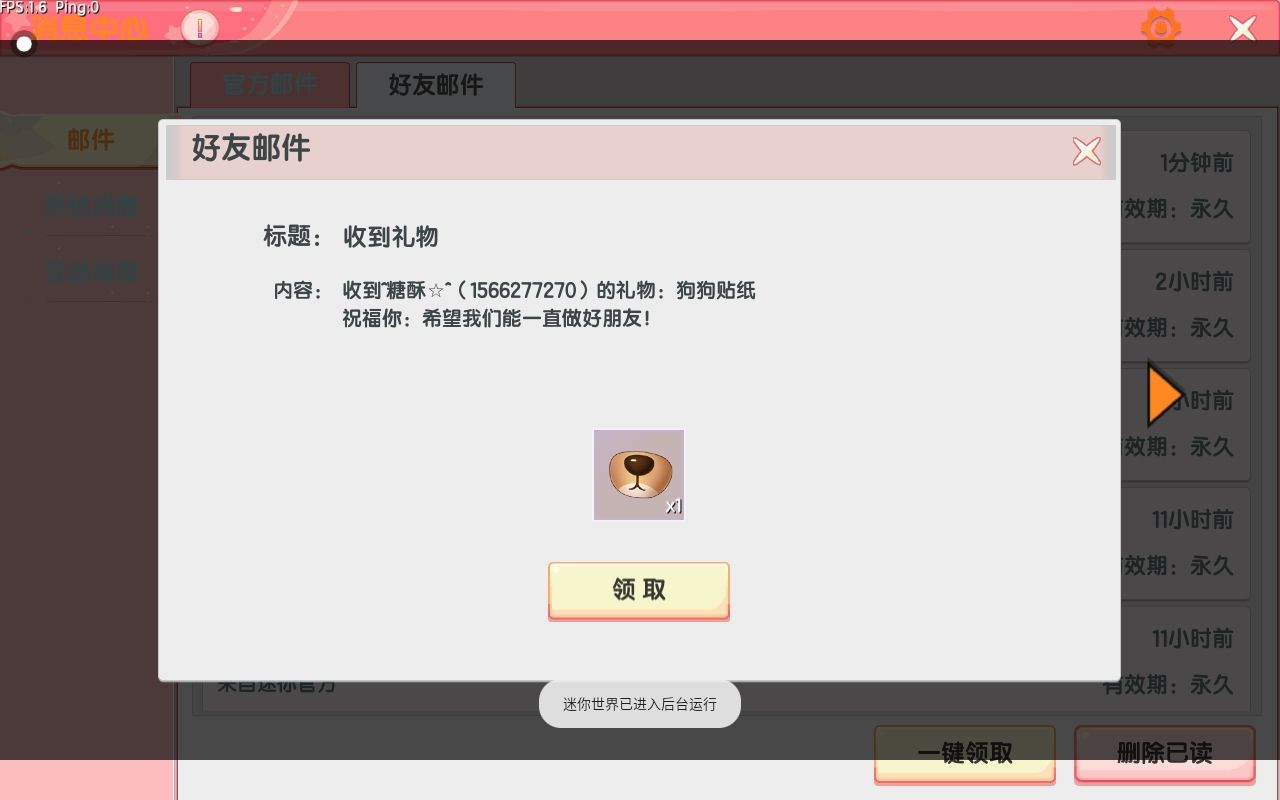The width and height of the screenshot is (1280, 800).
Task: Close the 好友邮件 dialog with X
Action: [1086, 151]
